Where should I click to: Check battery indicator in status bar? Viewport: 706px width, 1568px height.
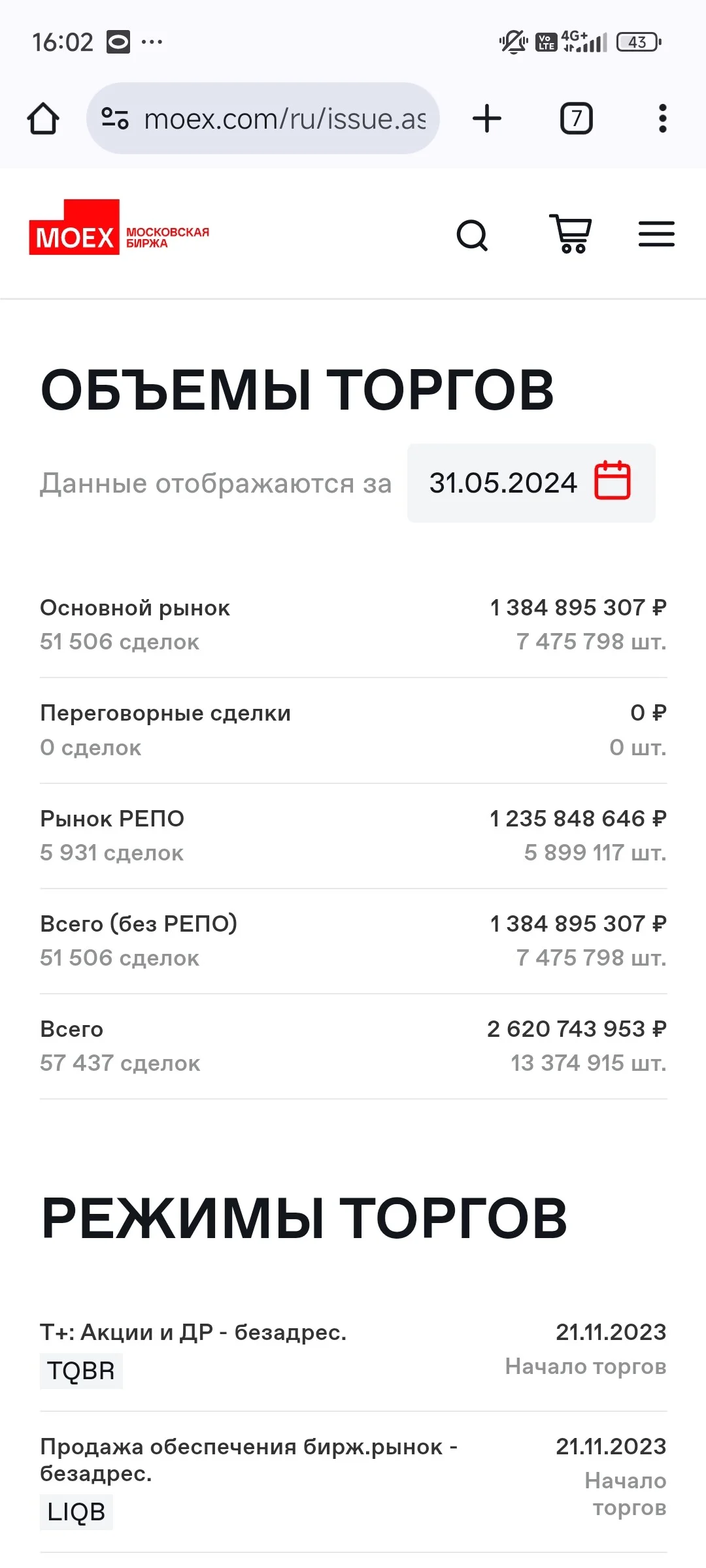coord(639,42)
